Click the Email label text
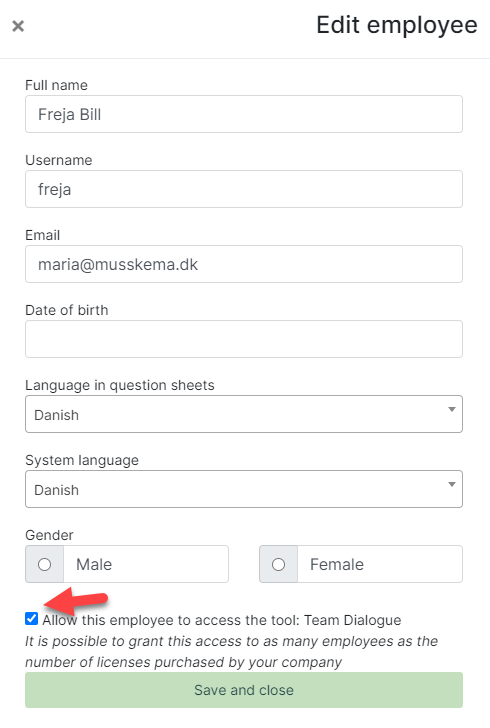The image size is (490, 728). coord(42,235)
